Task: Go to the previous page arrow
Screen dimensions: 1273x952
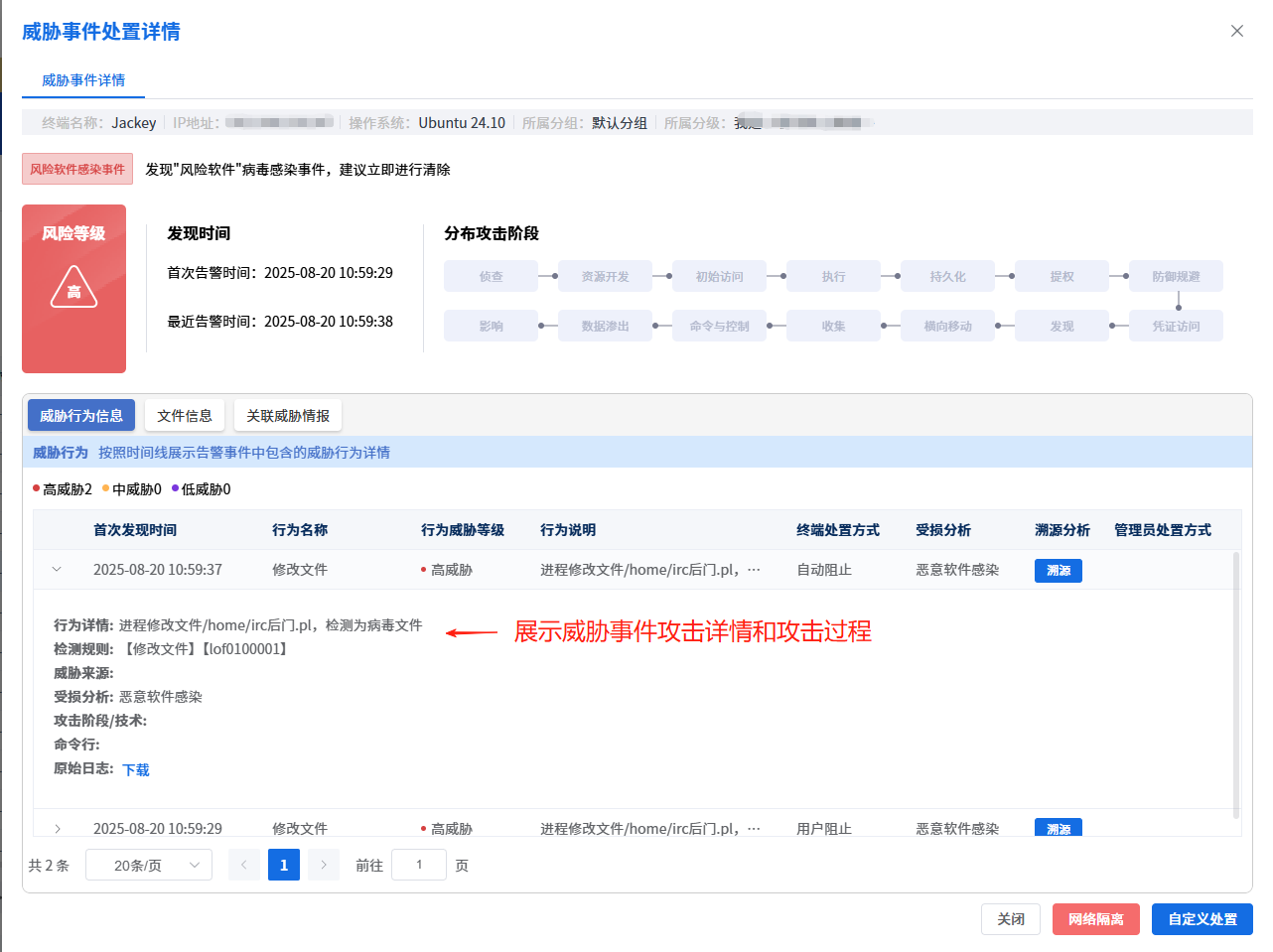Action: click(244, 866)
